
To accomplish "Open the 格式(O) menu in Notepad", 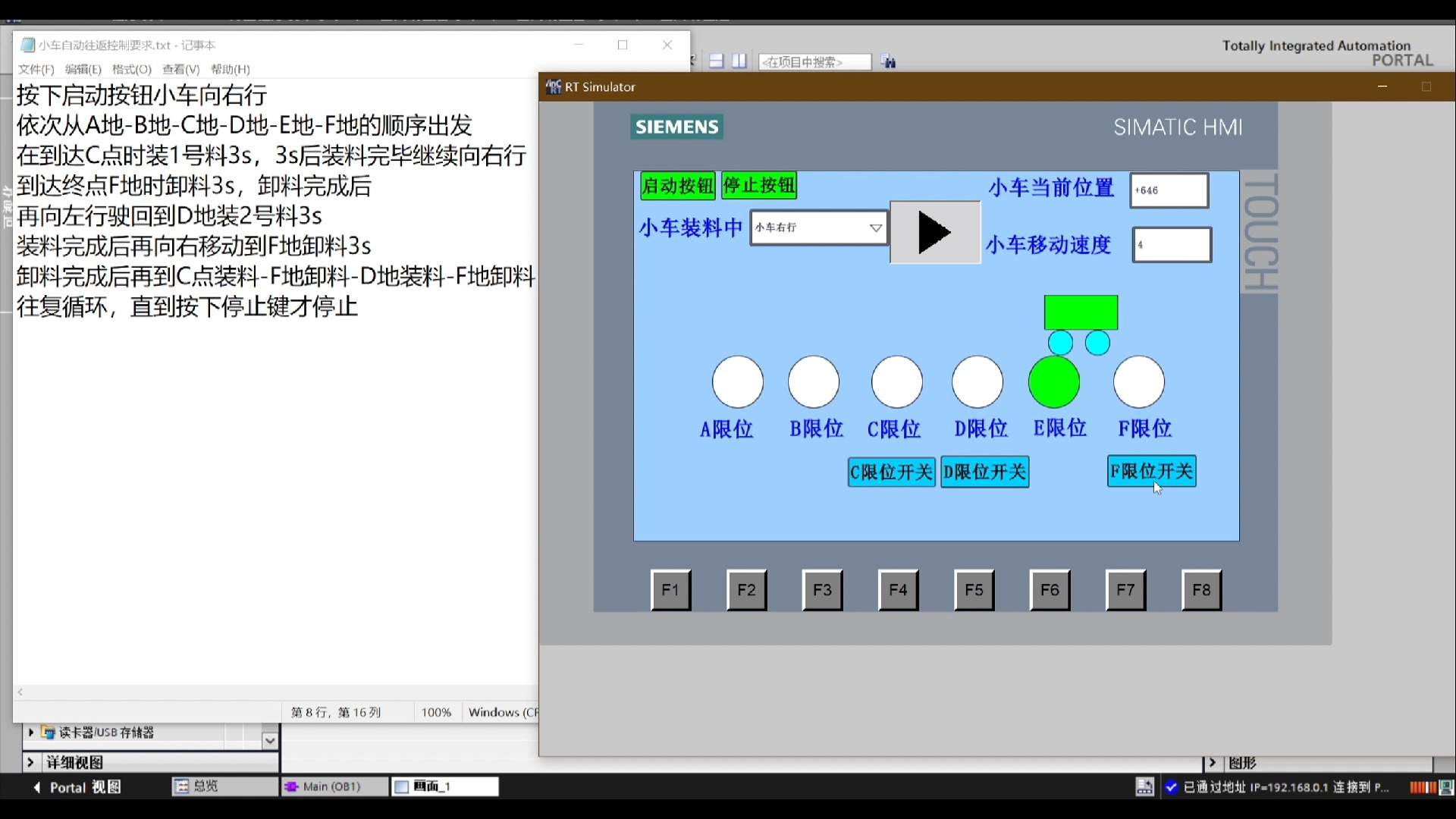I will (x=131, y=69).
